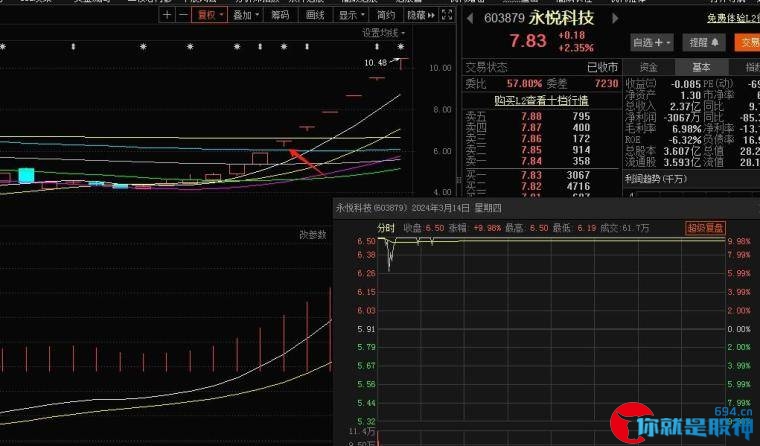Select the 分时 tab in popup

click(x=386, y=228)
